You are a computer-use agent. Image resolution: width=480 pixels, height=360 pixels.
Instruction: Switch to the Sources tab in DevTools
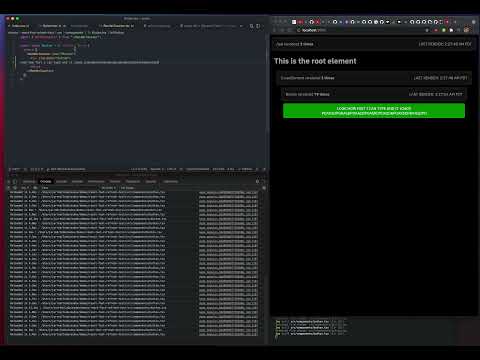tap(61, 181)
